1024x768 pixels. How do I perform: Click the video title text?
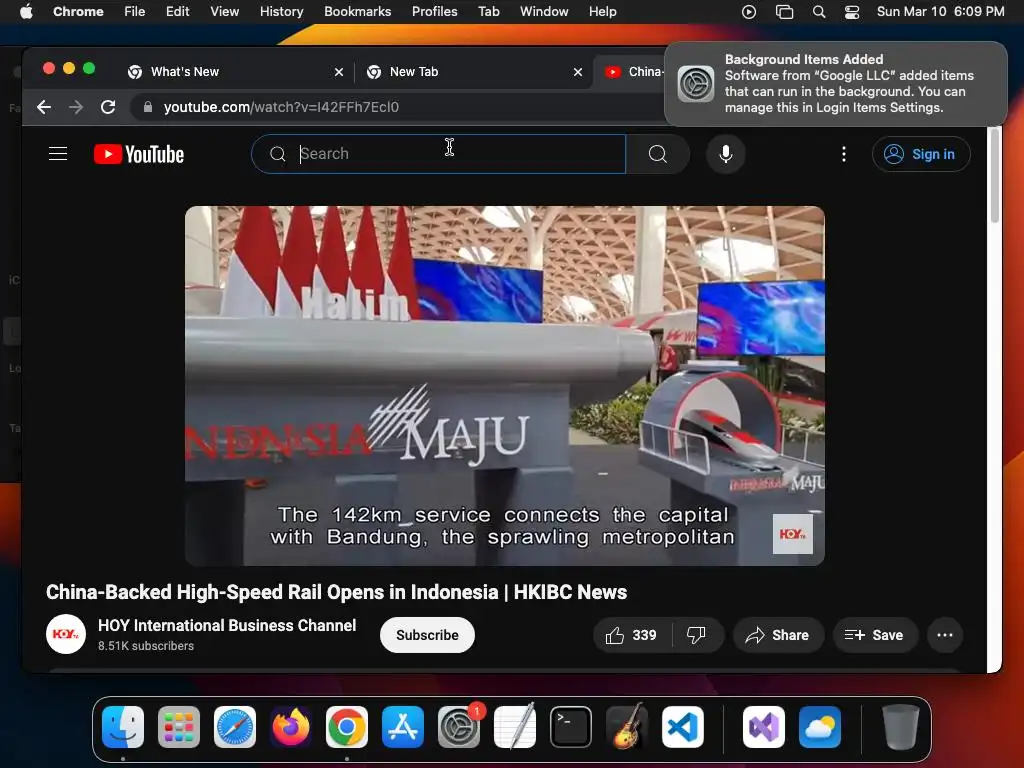[x=336, y=592]
